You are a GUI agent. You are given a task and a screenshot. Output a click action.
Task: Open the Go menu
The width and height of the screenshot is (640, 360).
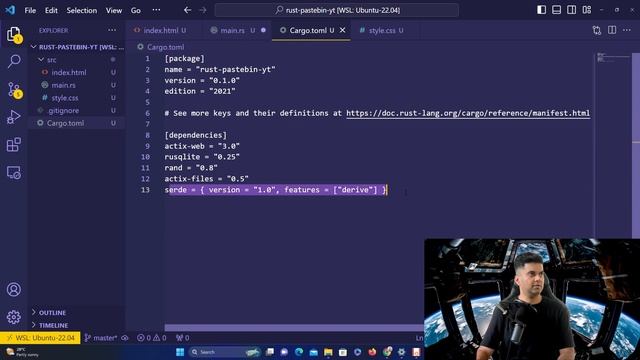point(136,10)
